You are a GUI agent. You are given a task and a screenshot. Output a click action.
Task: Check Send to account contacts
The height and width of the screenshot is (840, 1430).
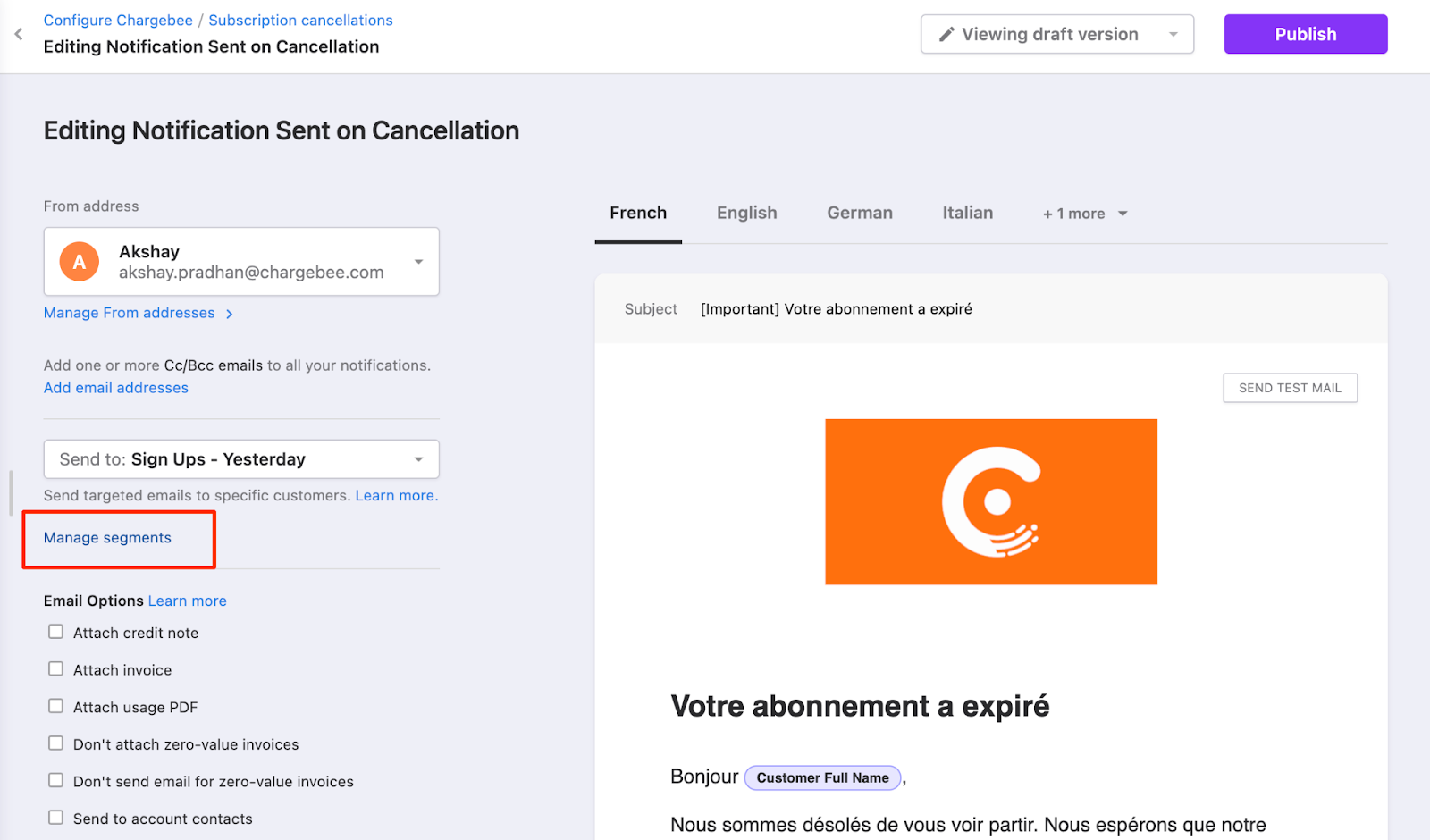(x=55, y=818)
